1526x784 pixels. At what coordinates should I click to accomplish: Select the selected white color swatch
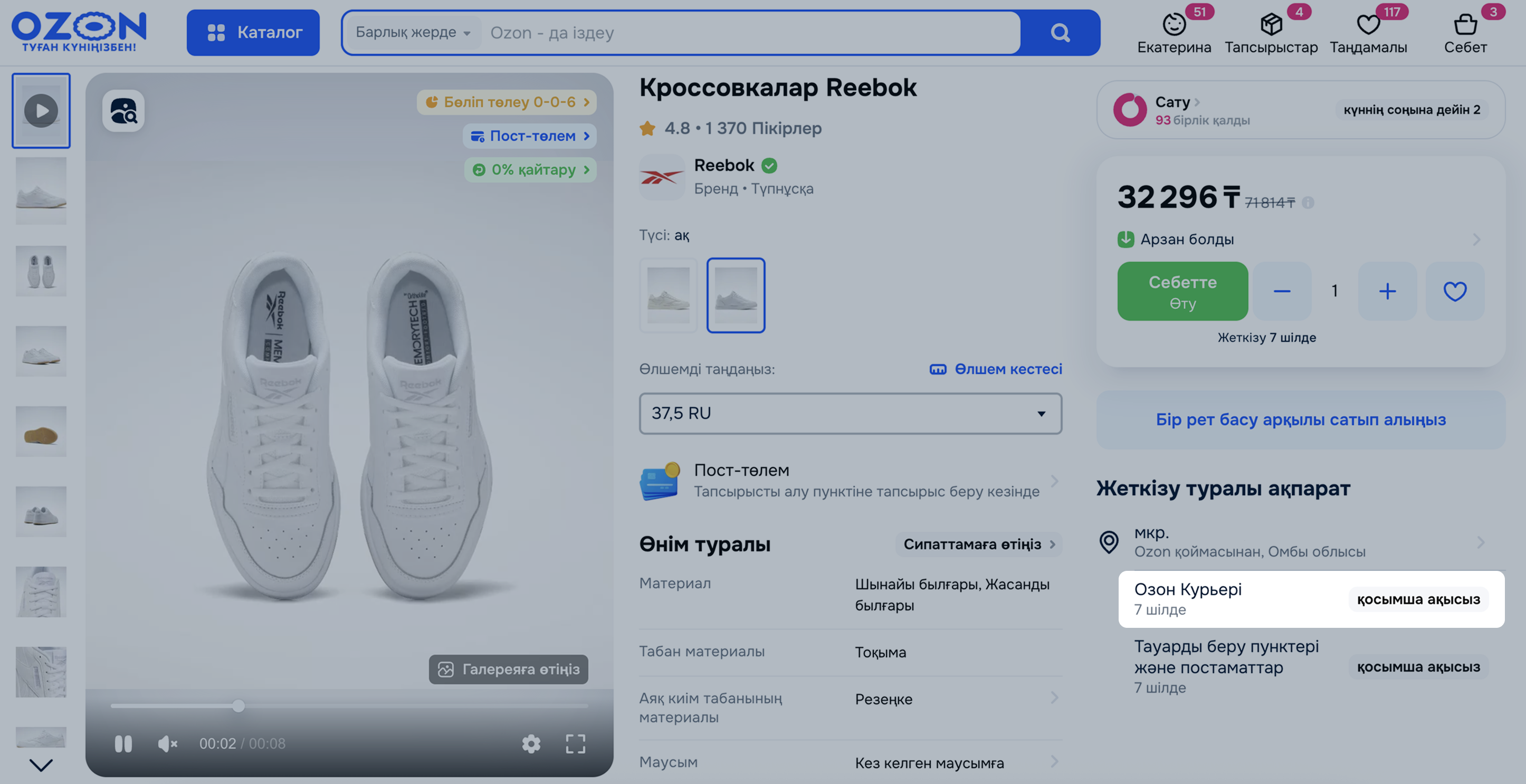(x=736, y=295)
